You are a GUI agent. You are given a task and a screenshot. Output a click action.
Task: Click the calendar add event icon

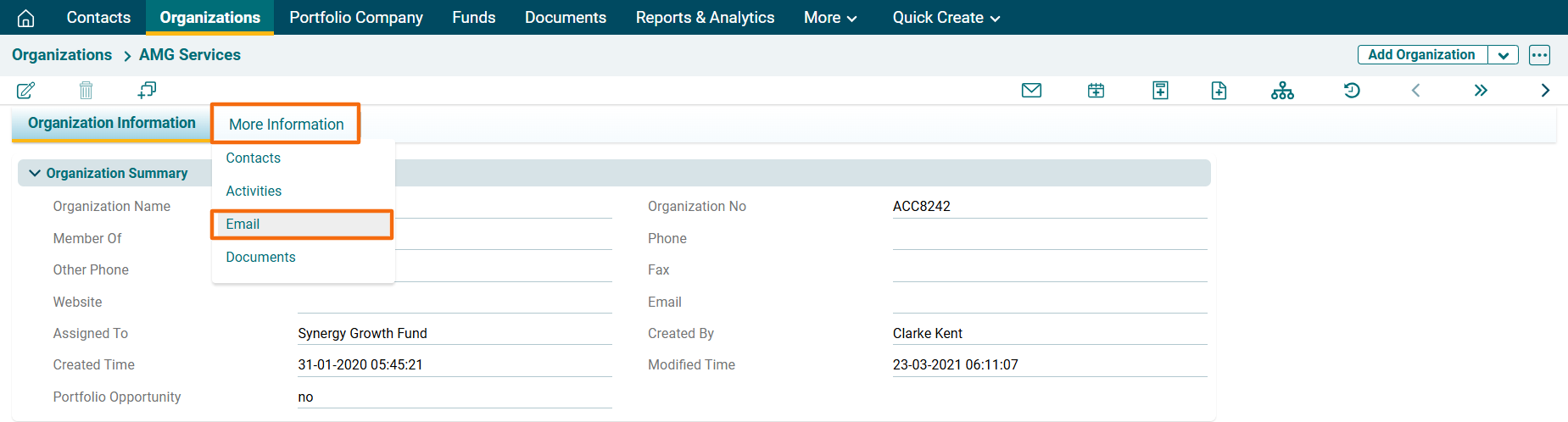point(1096,90)
